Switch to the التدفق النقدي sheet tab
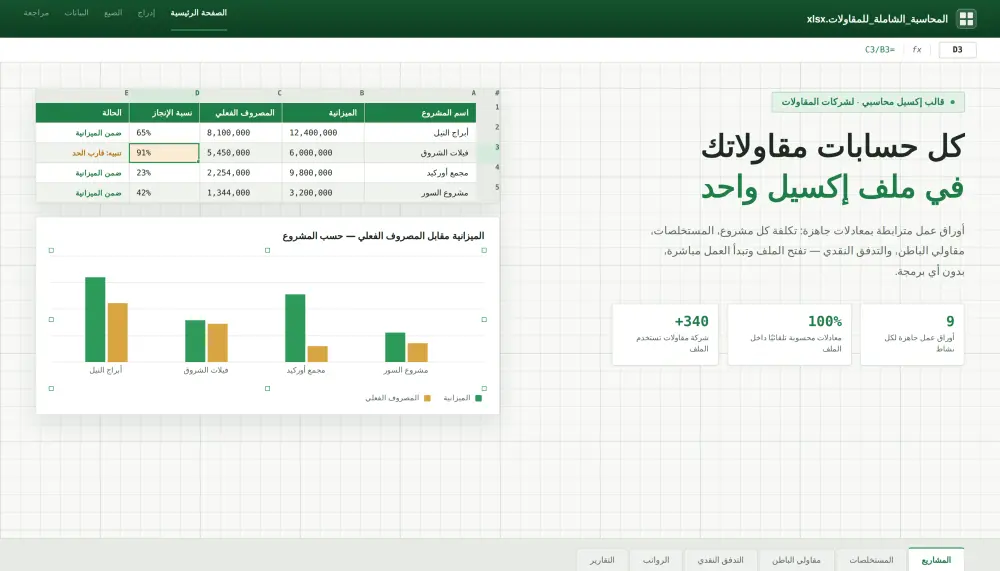This screenshot has height=571, width=1000. click(x=720, y=560)
